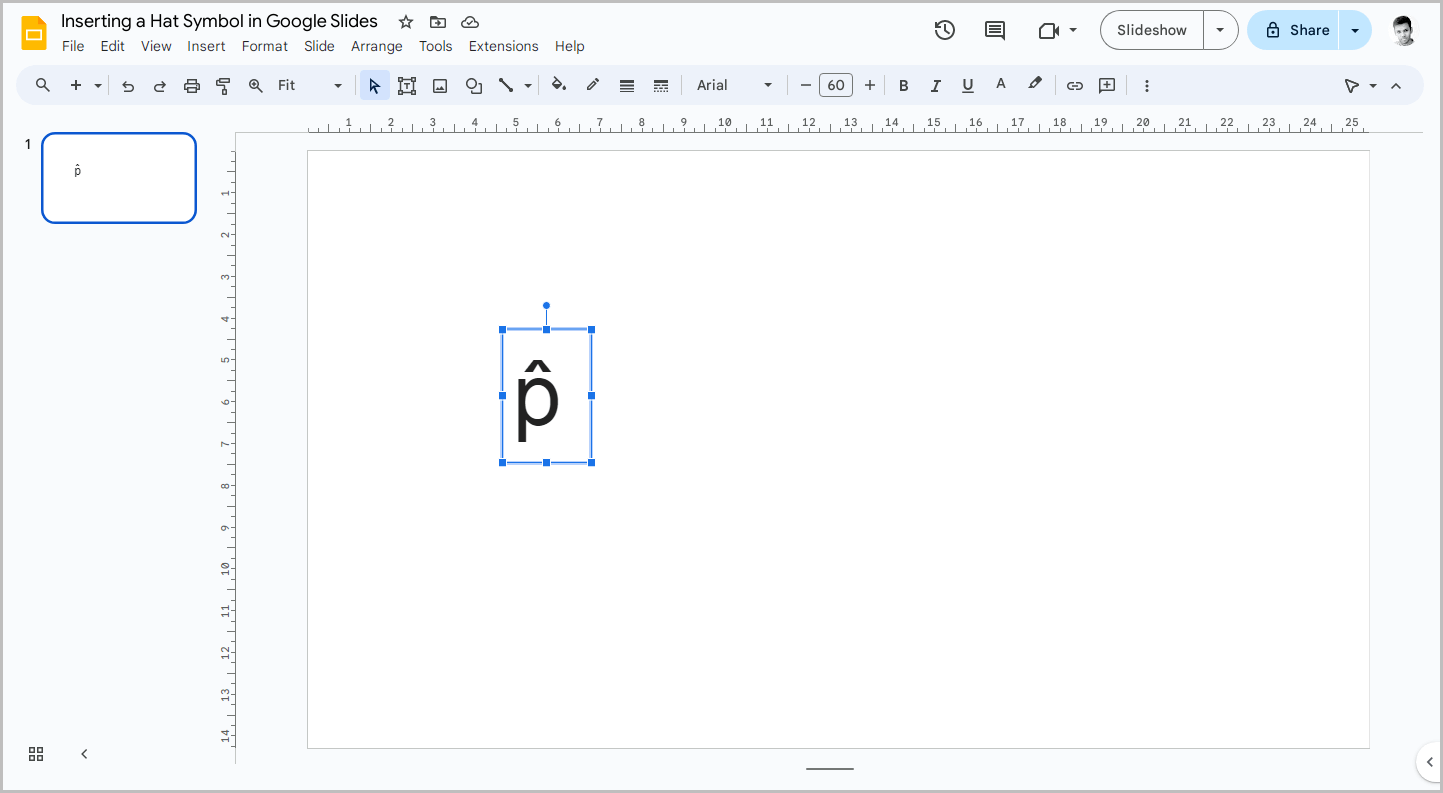Image resolution: width=1443 pixels, height=793 pixels.
Task: Insert a link with the link icon
Action: 1074,85
